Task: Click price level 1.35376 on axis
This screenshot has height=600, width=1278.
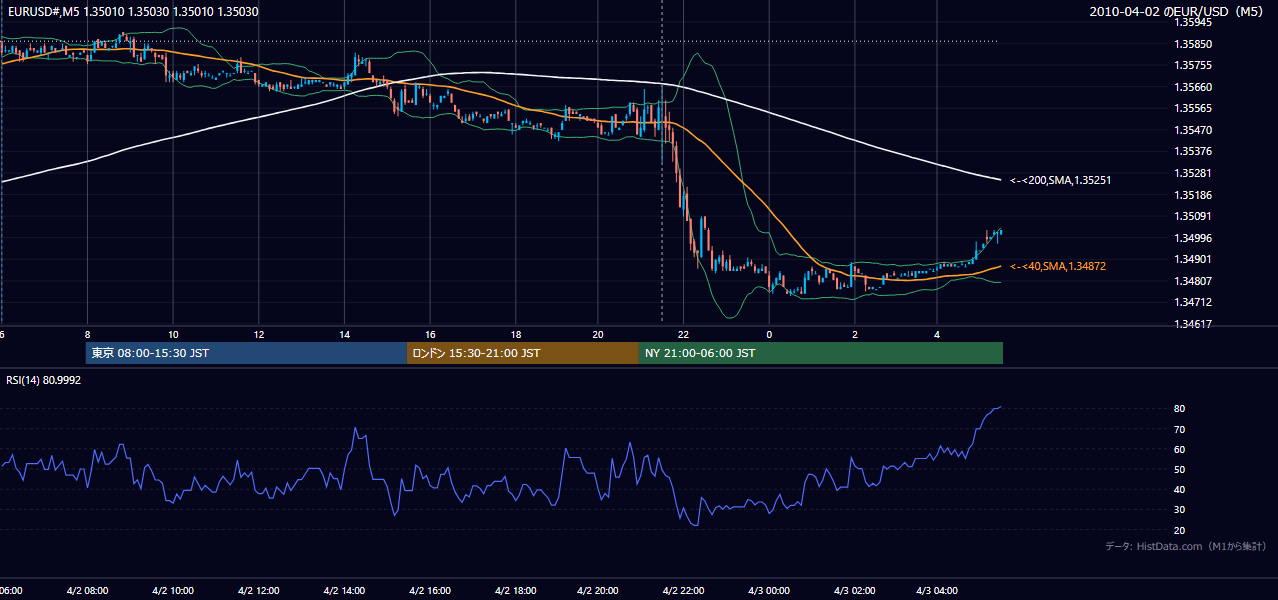Action: (x=1194, y=152)
